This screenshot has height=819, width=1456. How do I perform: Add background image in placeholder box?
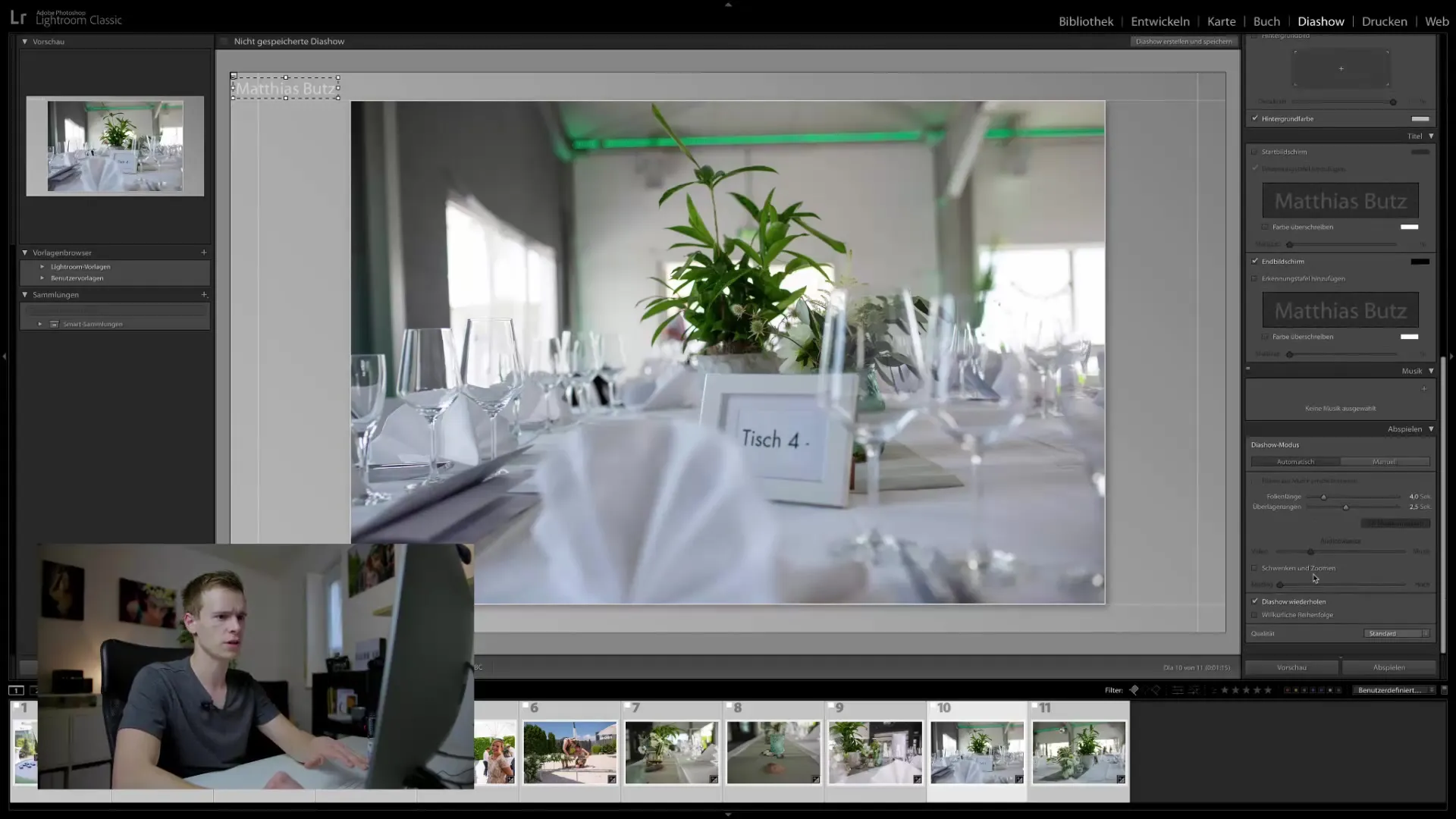1341,69
